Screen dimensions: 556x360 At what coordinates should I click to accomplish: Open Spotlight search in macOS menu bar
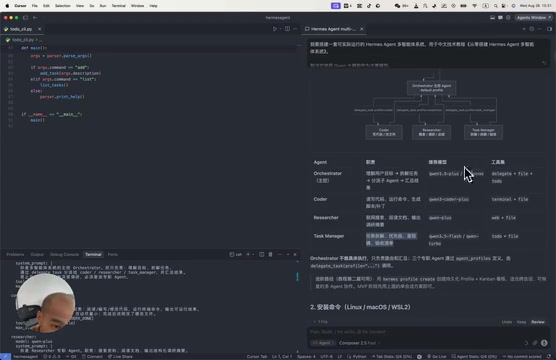point(495,6)
